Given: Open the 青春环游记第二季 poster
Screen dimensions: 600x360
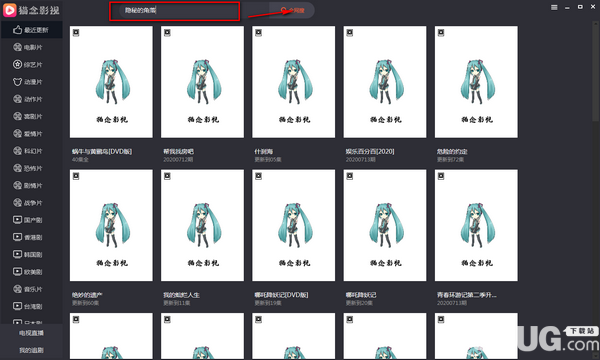Looking at the screenshot, I should pos(476,225).
